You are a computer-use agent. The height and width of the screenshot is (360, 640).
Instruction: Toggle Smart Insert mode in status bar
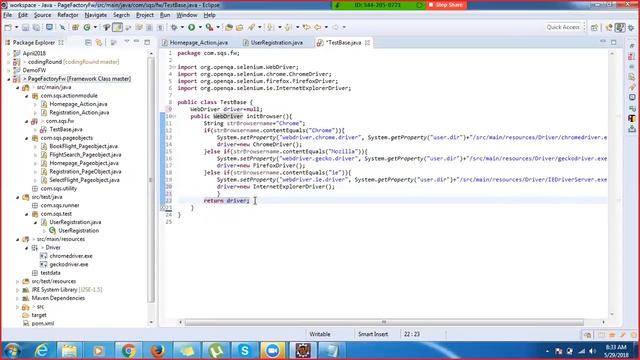pos(373,334)
